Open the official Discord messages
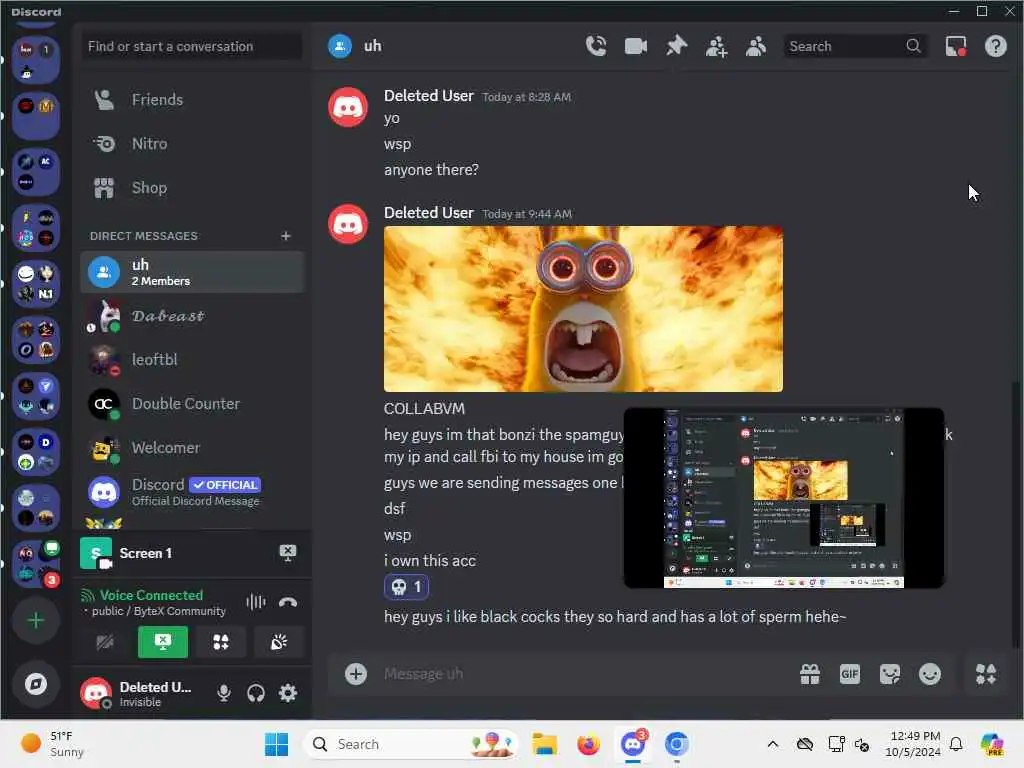 point(192,492)
